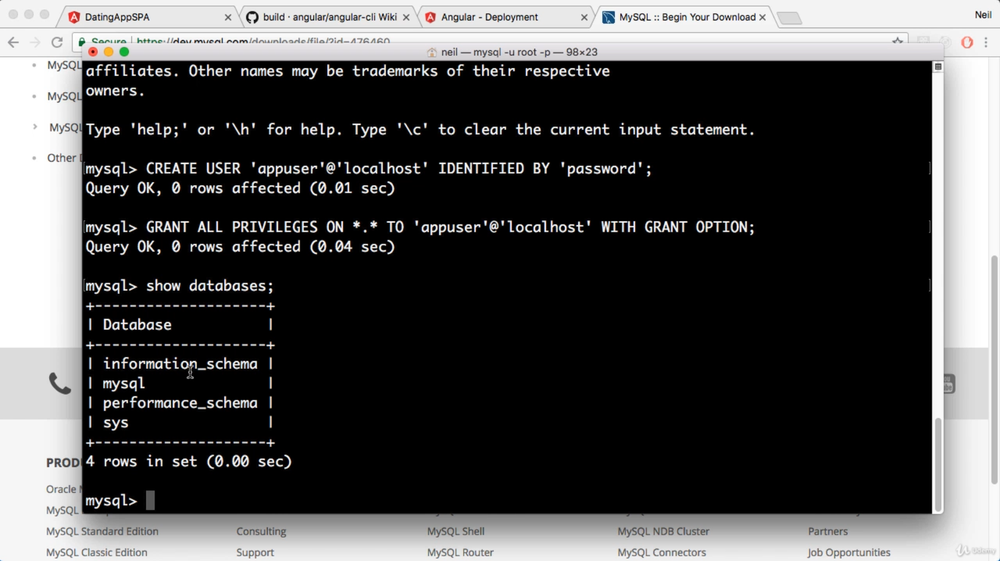Click the 'information_schema' database row
Viewport: 1000px width, 561px height.
click(x=180, y=364)
